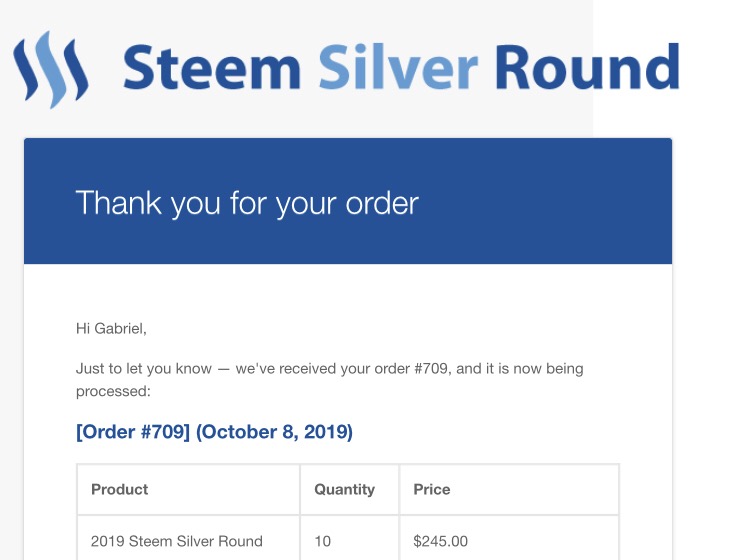Click the quantity value 10 cell

pyautogui.click(x=322, y=541)
